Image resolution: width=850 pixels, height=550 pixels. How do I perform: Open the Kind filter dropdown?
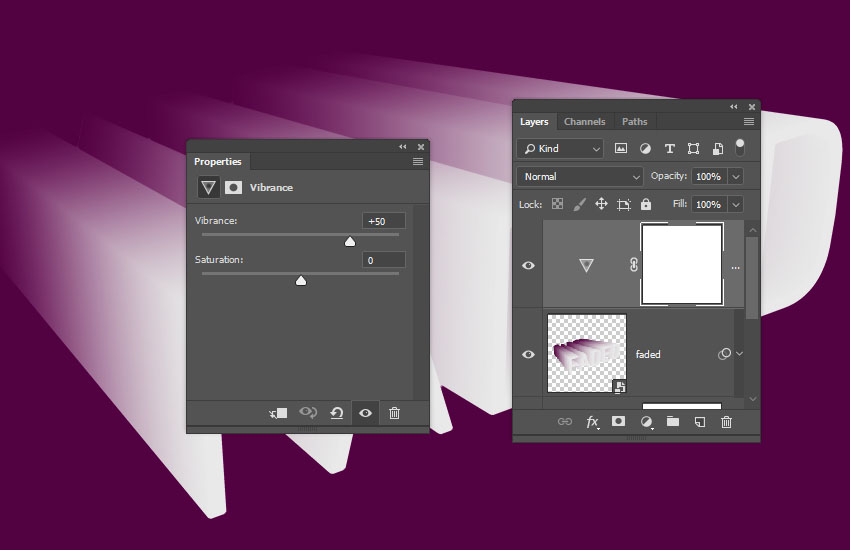[560, 148]
